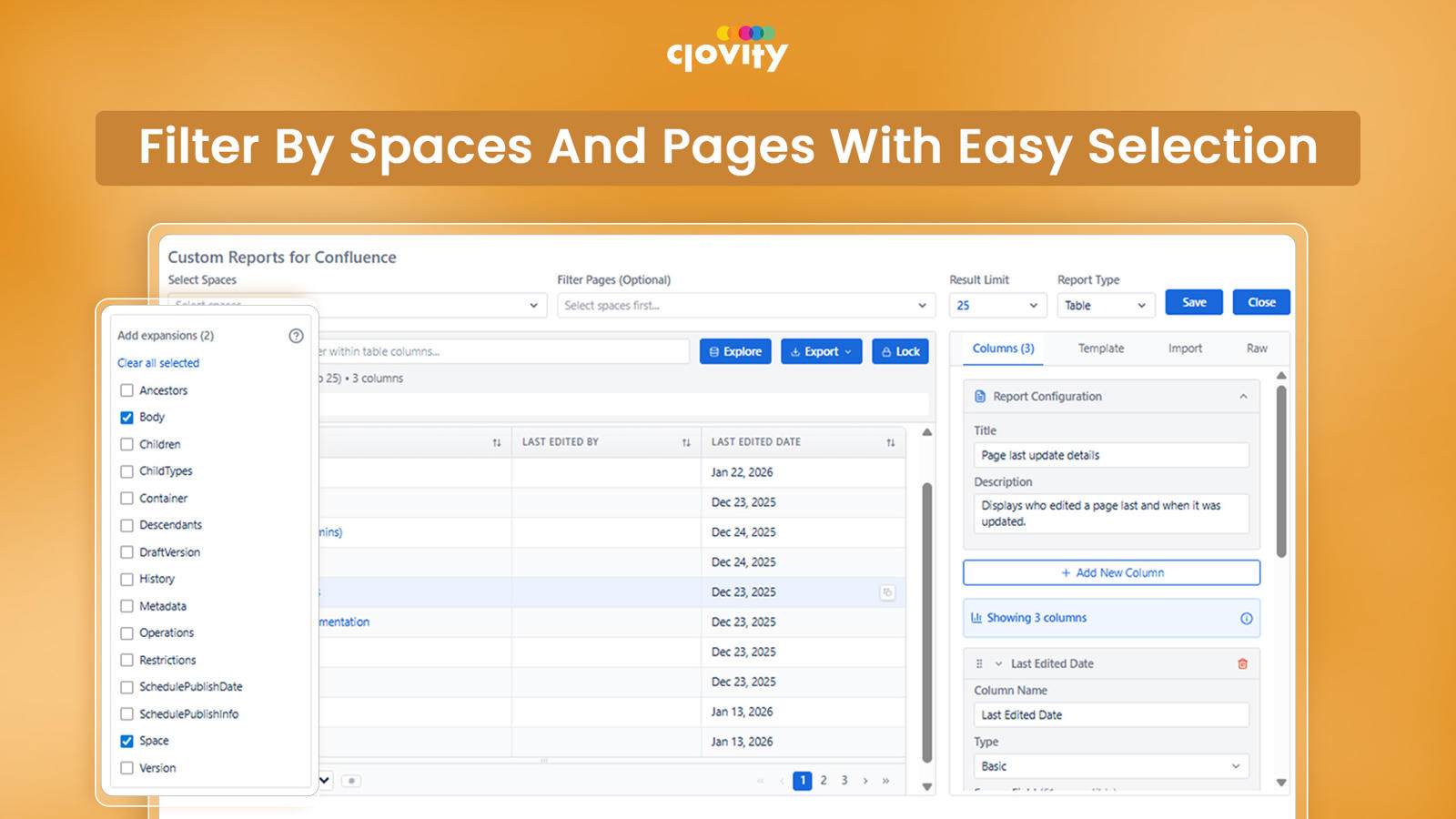Open the Result Limit dropdown showing 25
The height and width of the screenshot is (819, 1456).
tap(997, 306)
